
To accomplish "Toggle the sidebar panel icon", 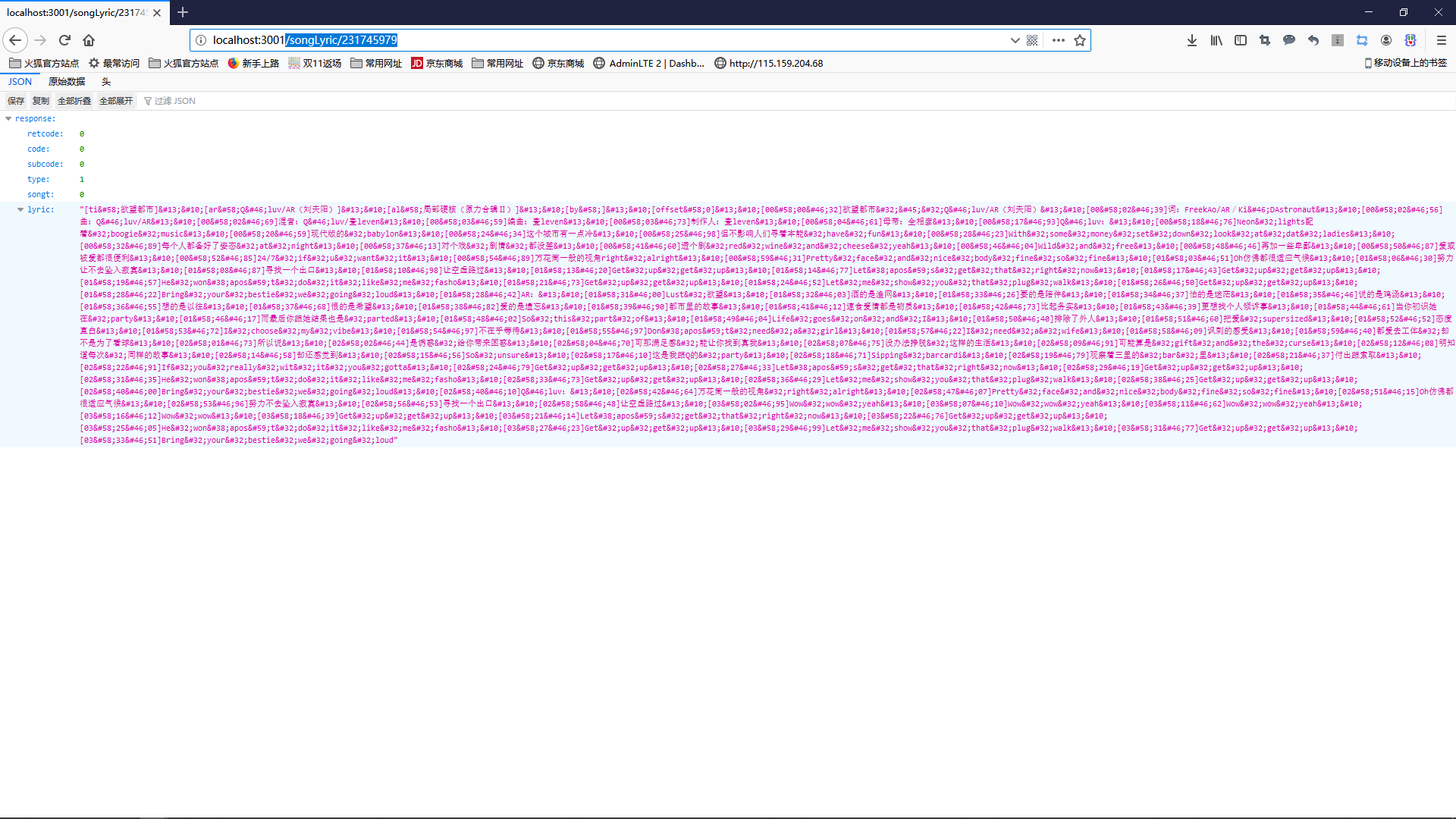I will (1241, 40).
